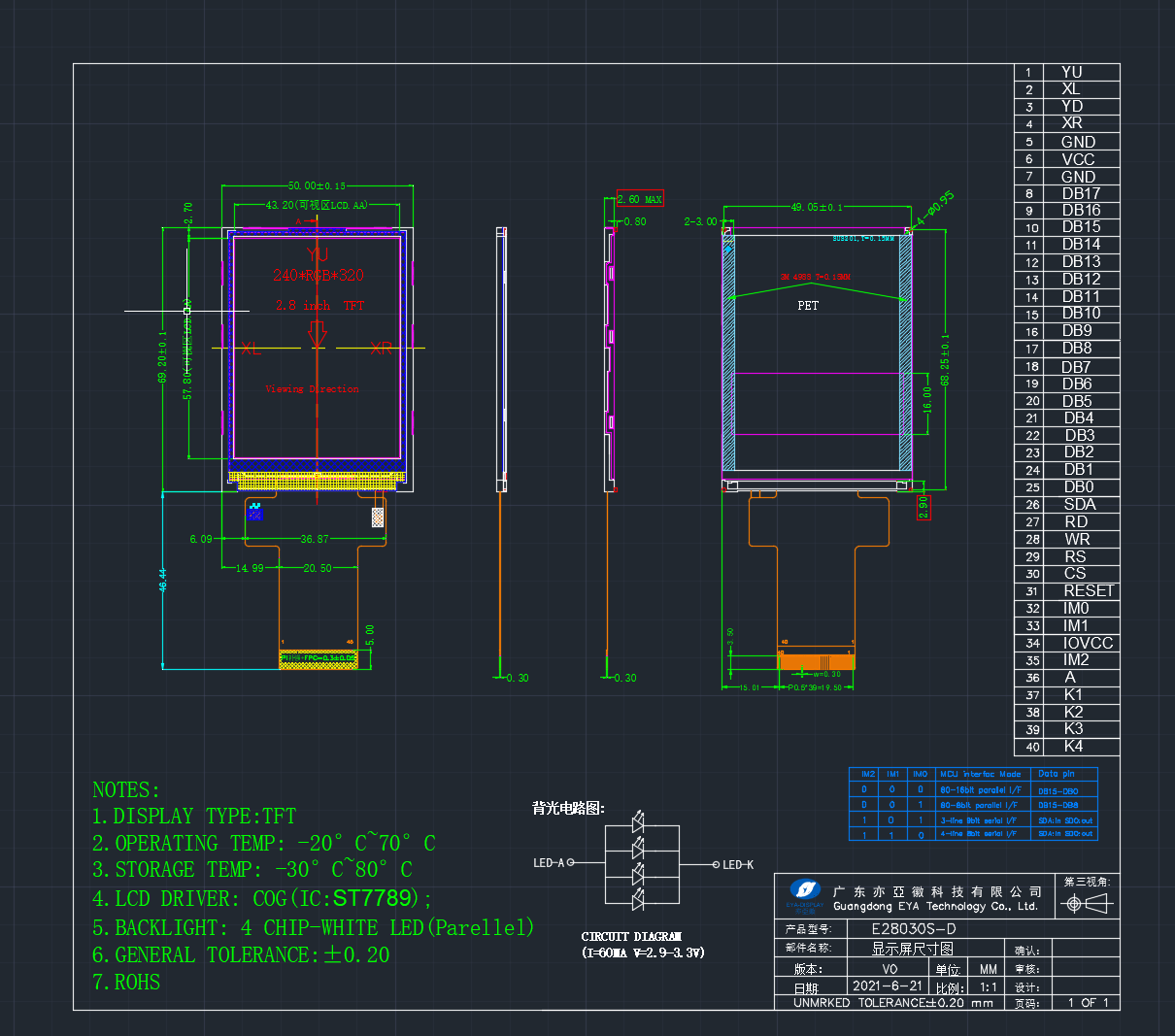Screen dimensions: 1175x1036
Task: Pick the "ST7789" driver IC text
Action: tap(373, 898)
